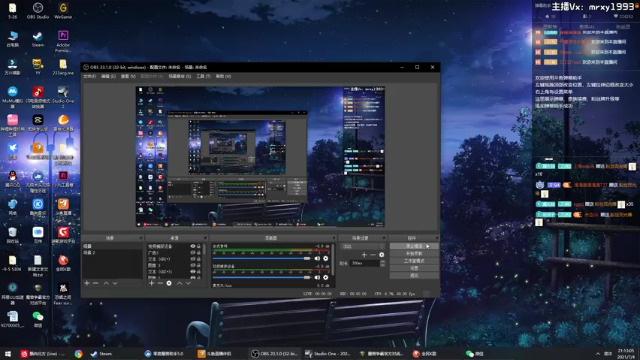Add a new source with the plus icon
Image resolution: width=640 pixels, height=360 pixels.
151,283
